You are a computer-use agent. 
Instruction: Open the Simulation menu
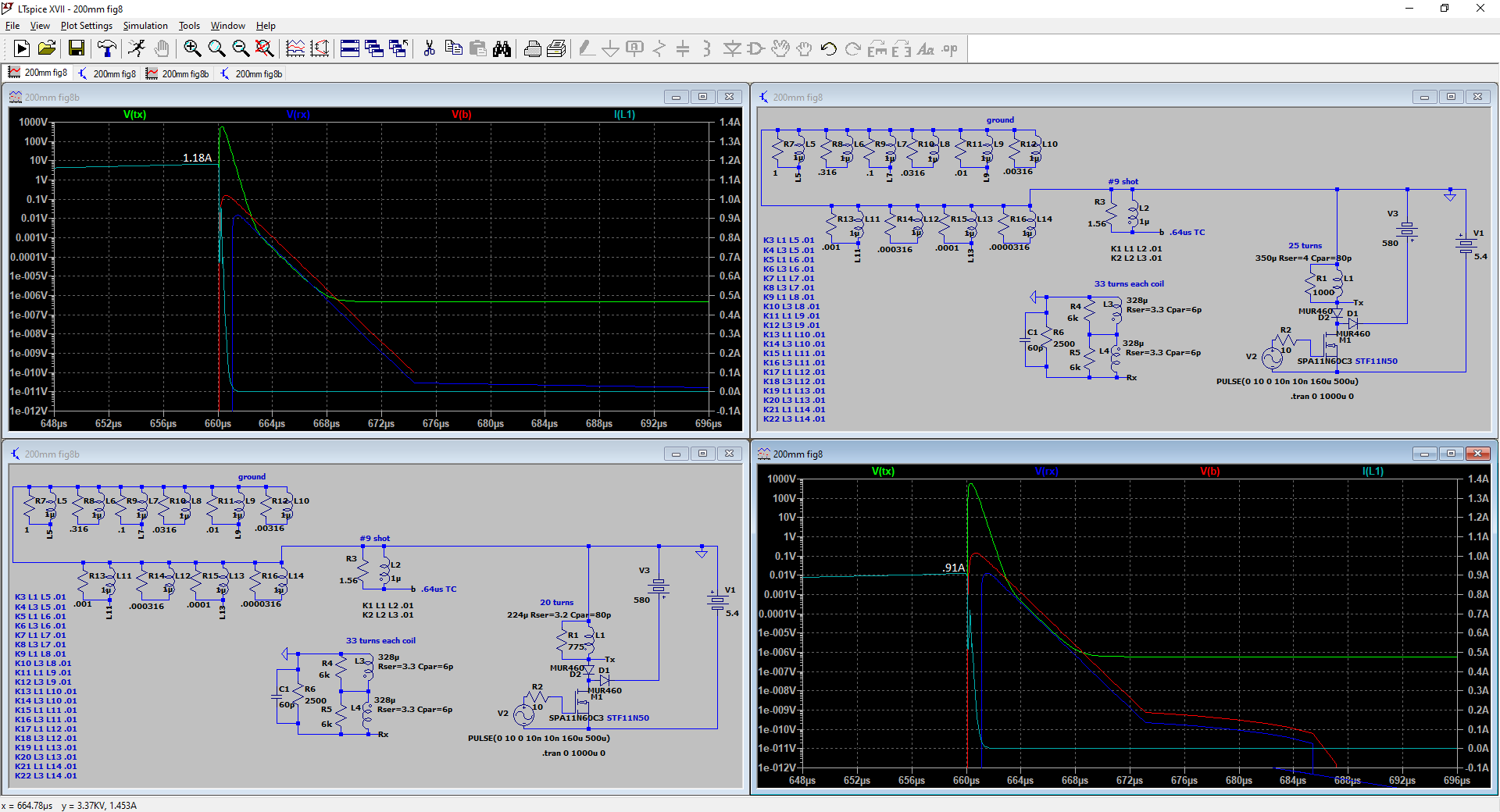[145, 26]
